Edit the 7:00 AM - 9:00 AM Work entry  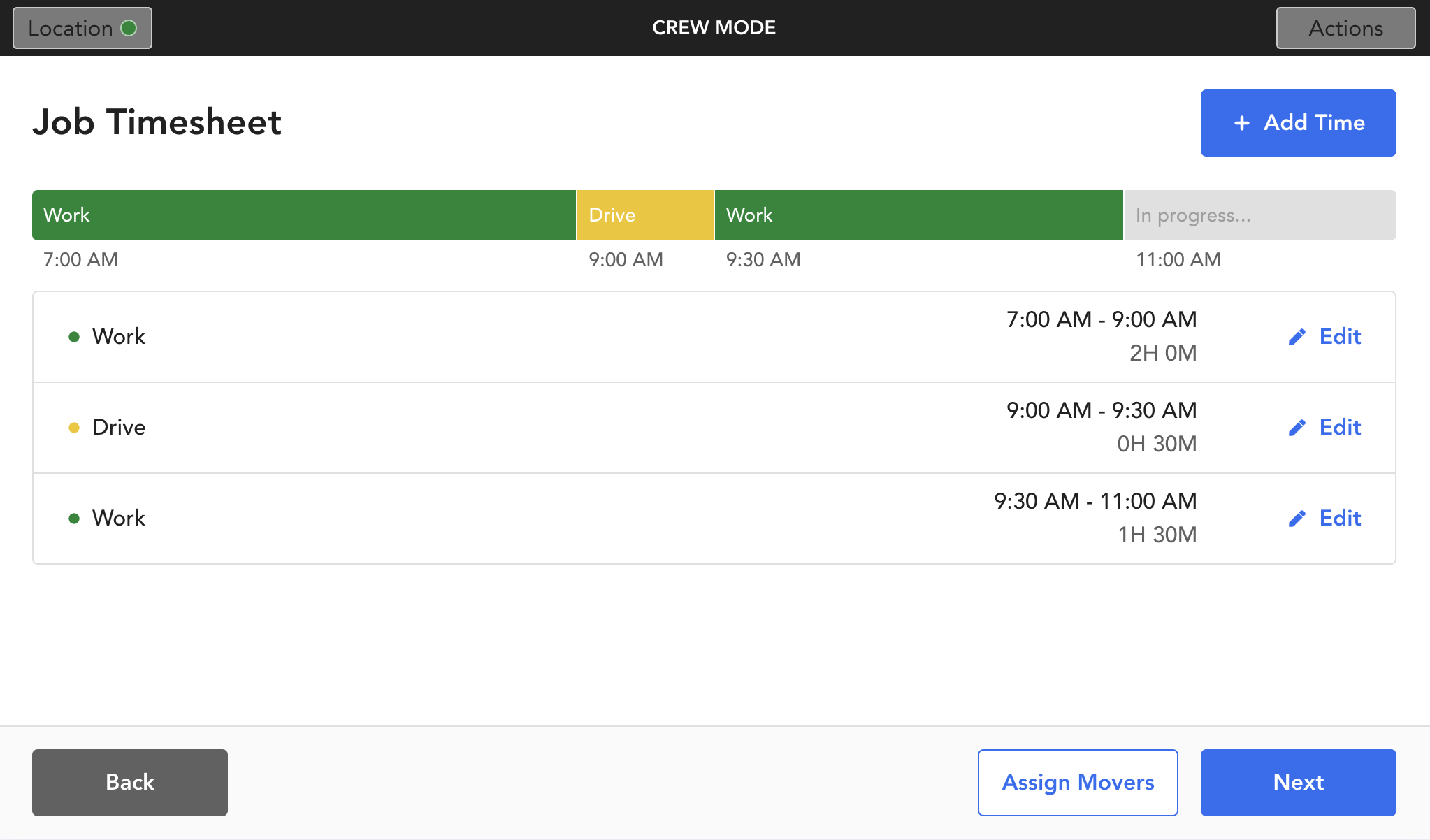coord(1325,337)
